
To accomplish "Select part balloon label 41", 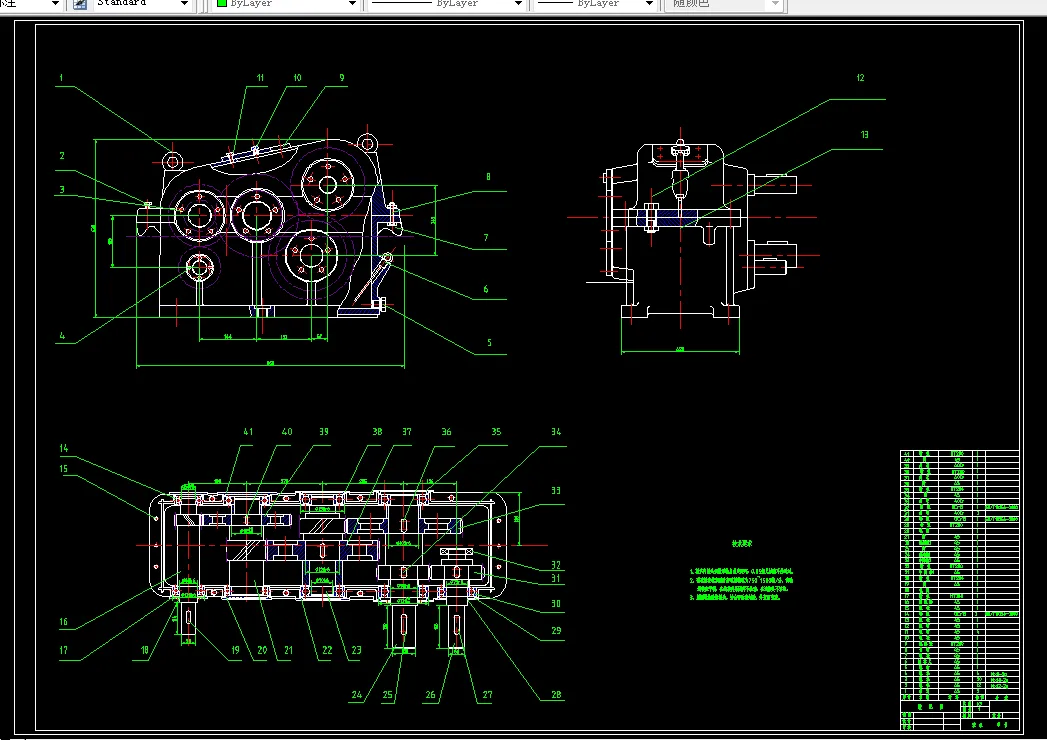I will [248, 431].
